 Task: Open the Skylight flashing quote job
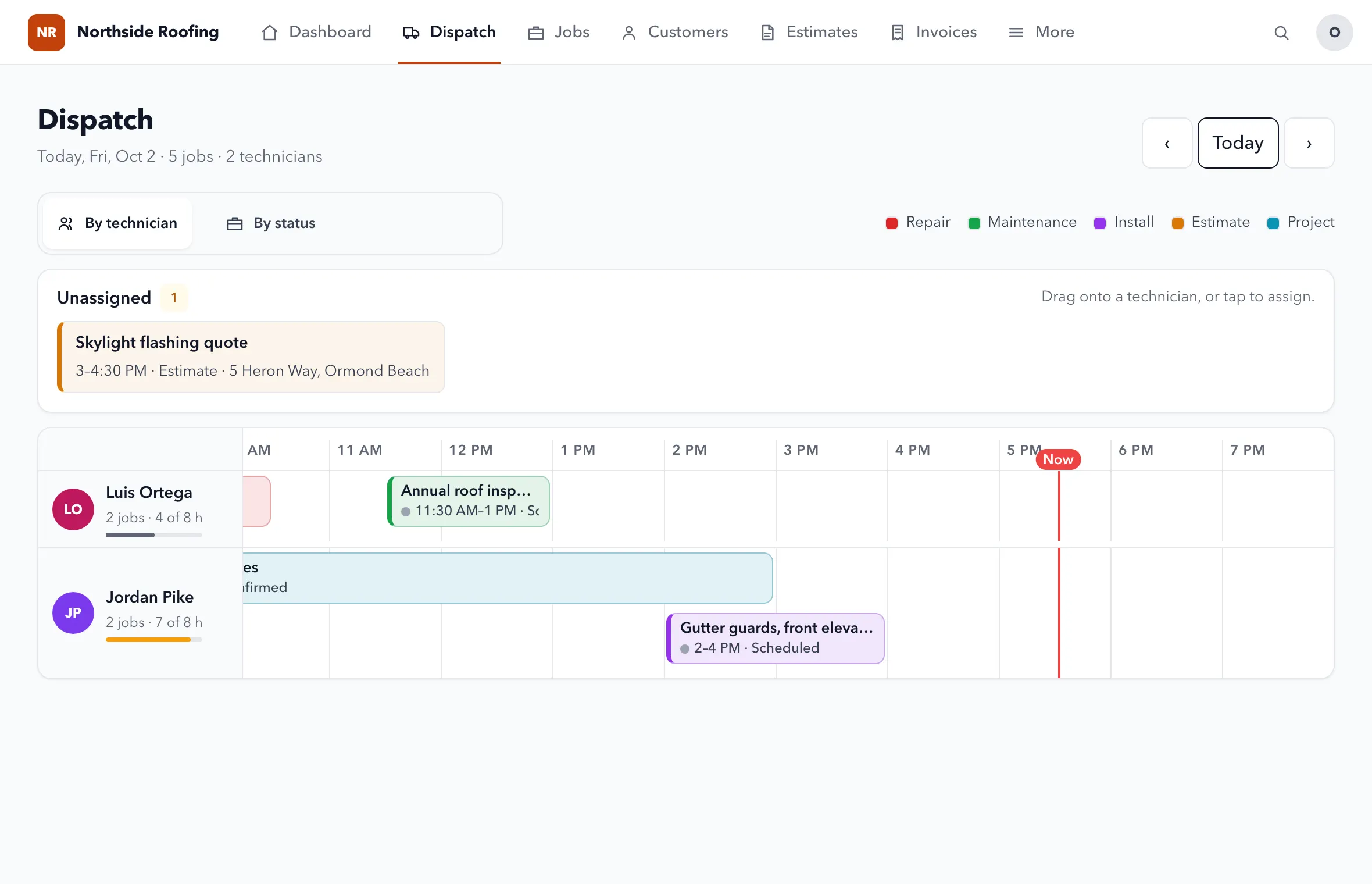[251, 357]
